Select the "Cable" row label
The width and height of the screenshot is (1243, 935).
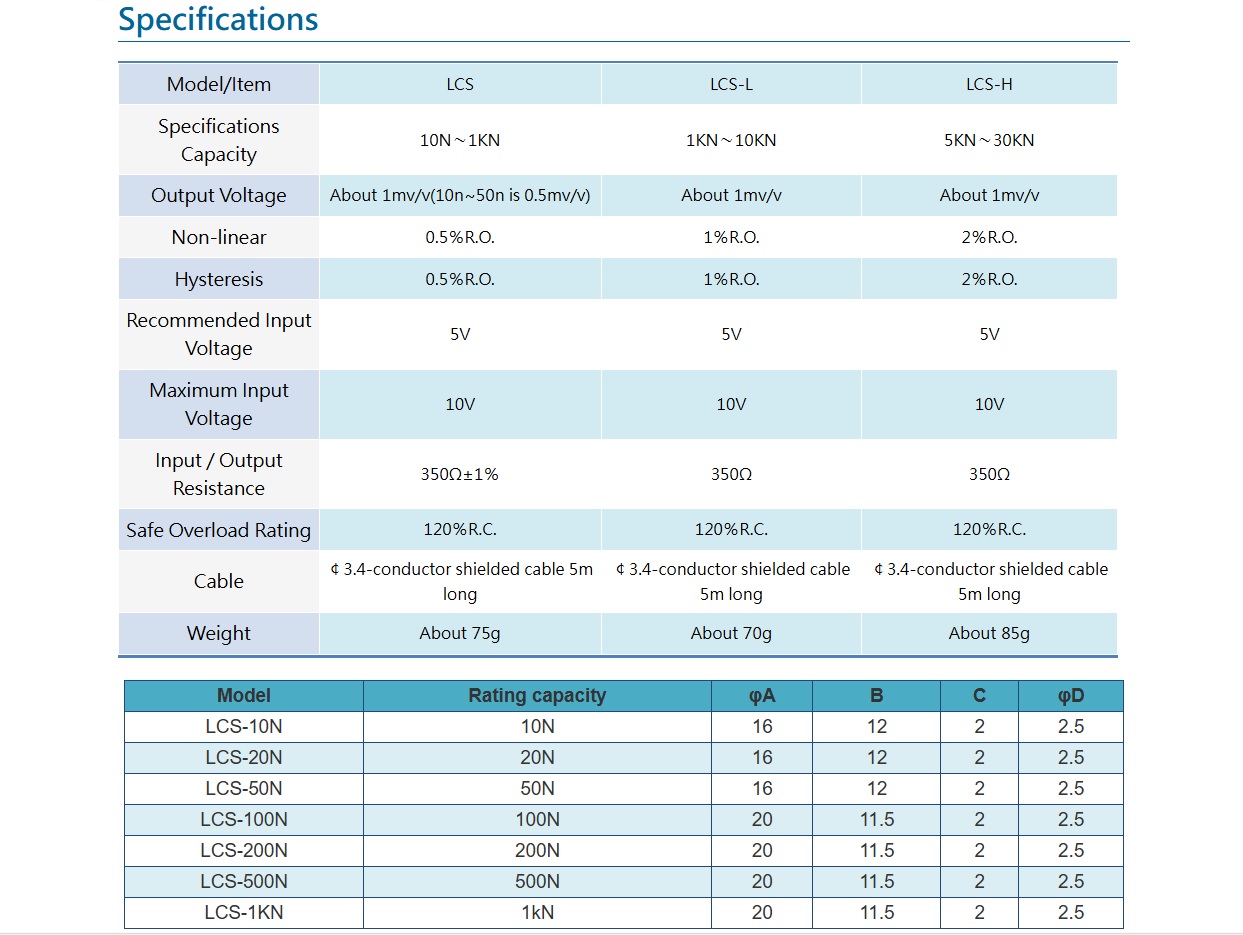[x=219, y=581]
